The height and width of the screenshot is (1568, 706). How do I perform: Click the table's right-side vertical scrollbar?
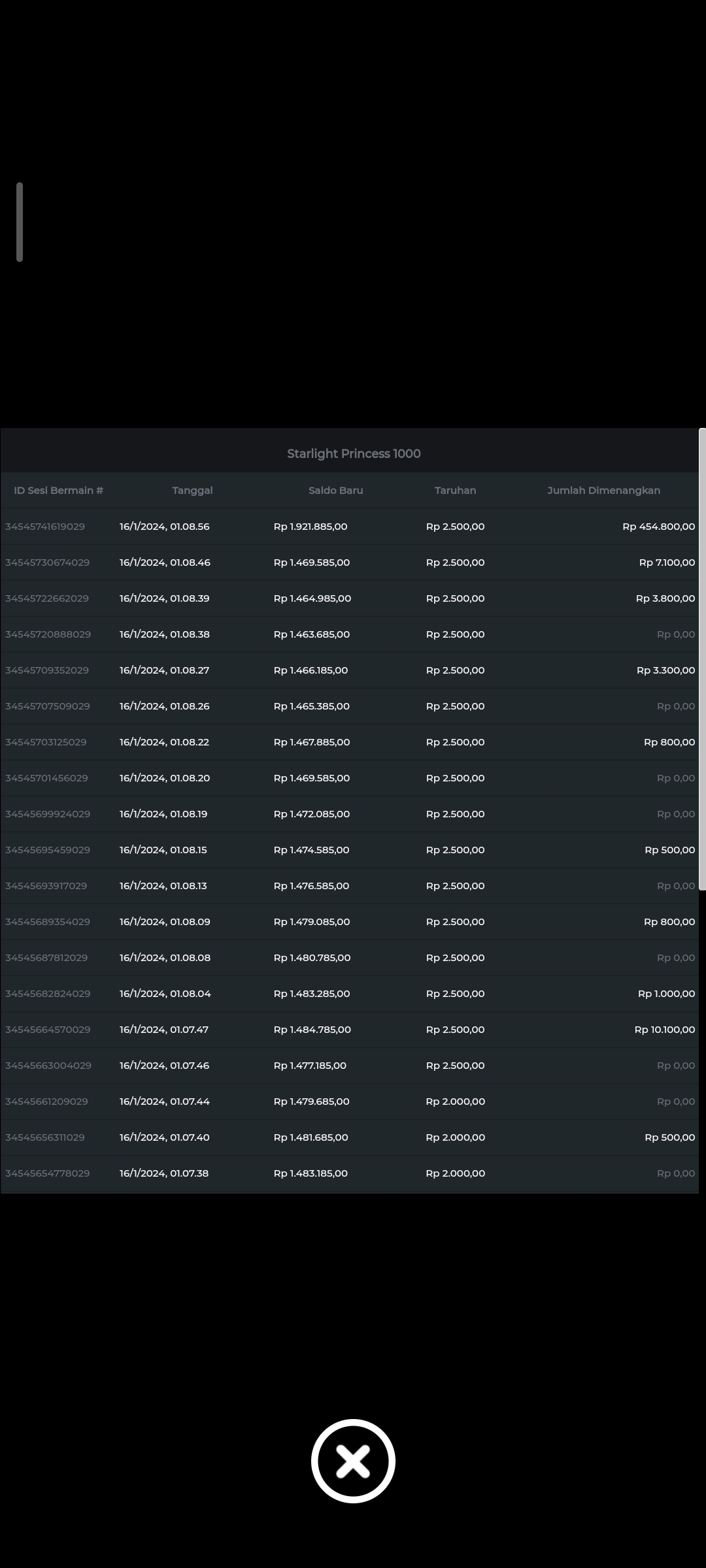click(x=702, y=659)
